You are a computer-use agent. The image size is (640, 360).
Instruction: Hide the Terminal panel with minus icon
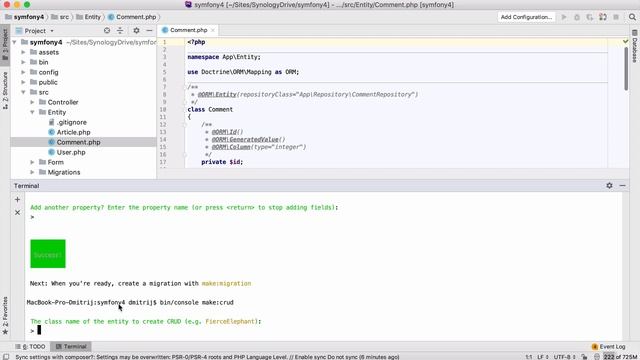622,185
